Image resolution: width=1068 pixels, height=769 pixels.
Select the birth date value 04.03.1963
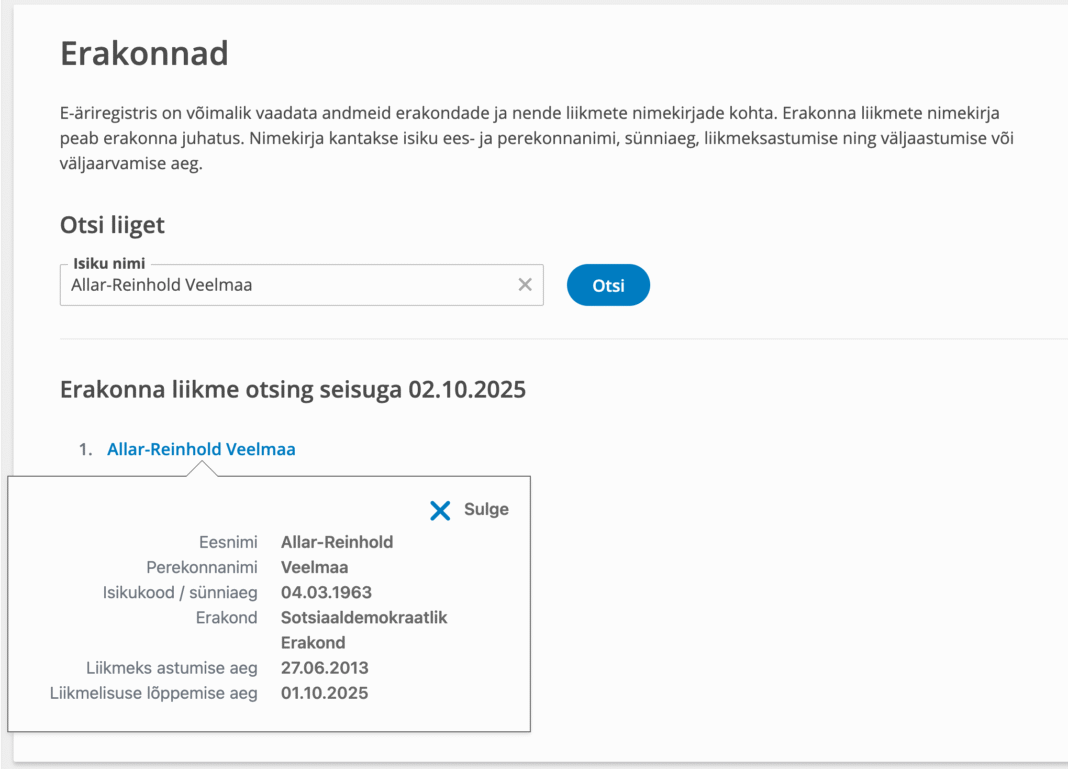(x=326, y=592)
